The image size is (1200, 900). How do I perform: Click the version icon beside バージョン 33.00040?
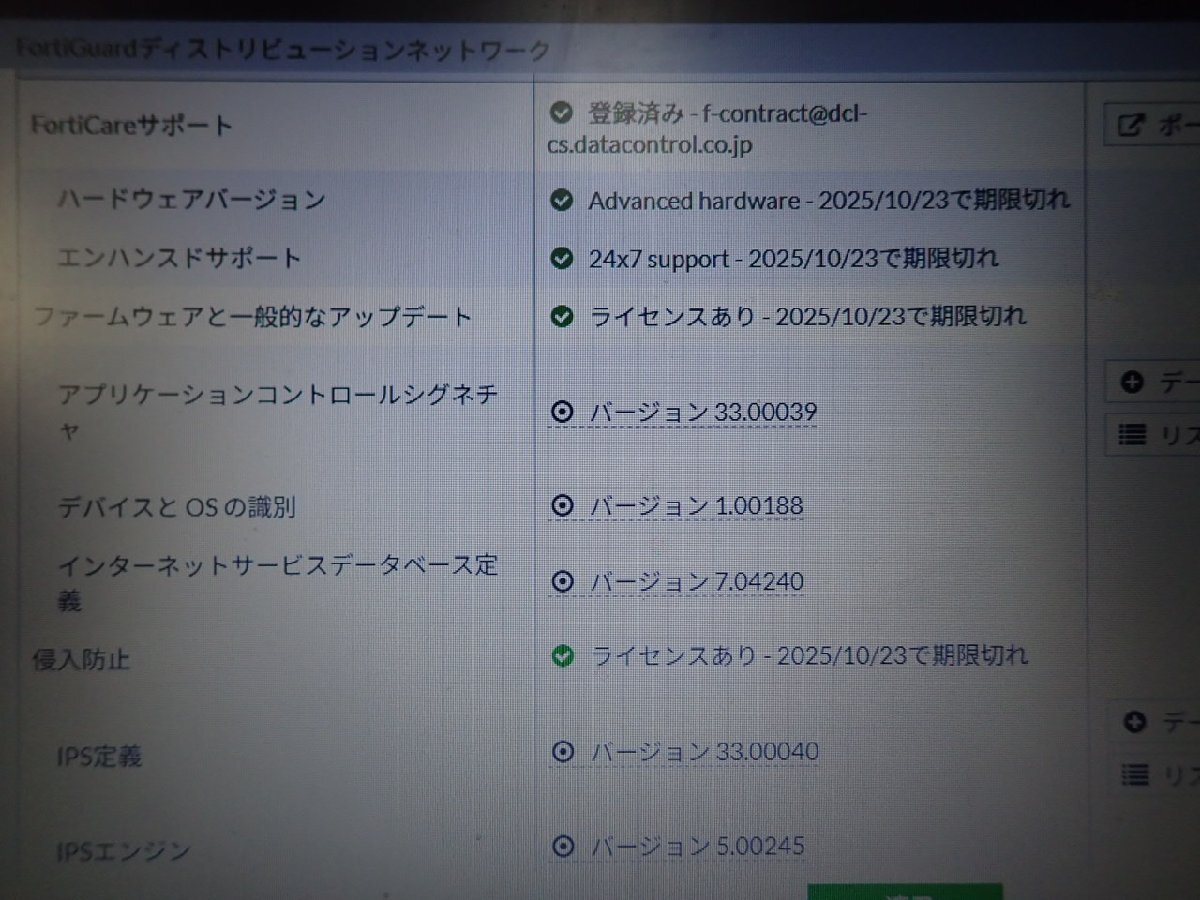[x=564, y=751]
